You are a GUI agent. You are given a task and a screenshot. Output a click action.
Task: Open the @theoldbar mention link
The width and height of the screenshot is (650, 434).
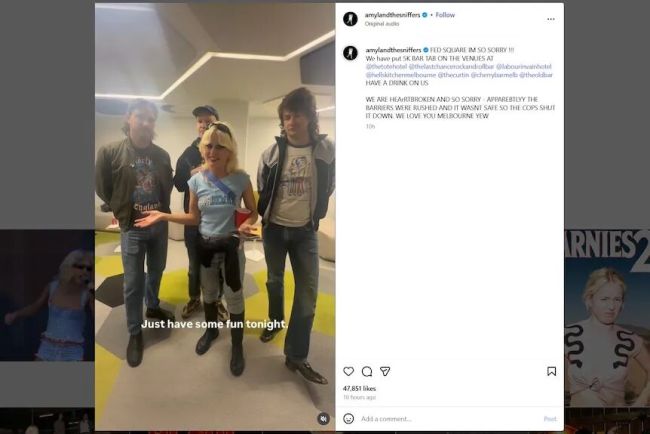(536, 75)
